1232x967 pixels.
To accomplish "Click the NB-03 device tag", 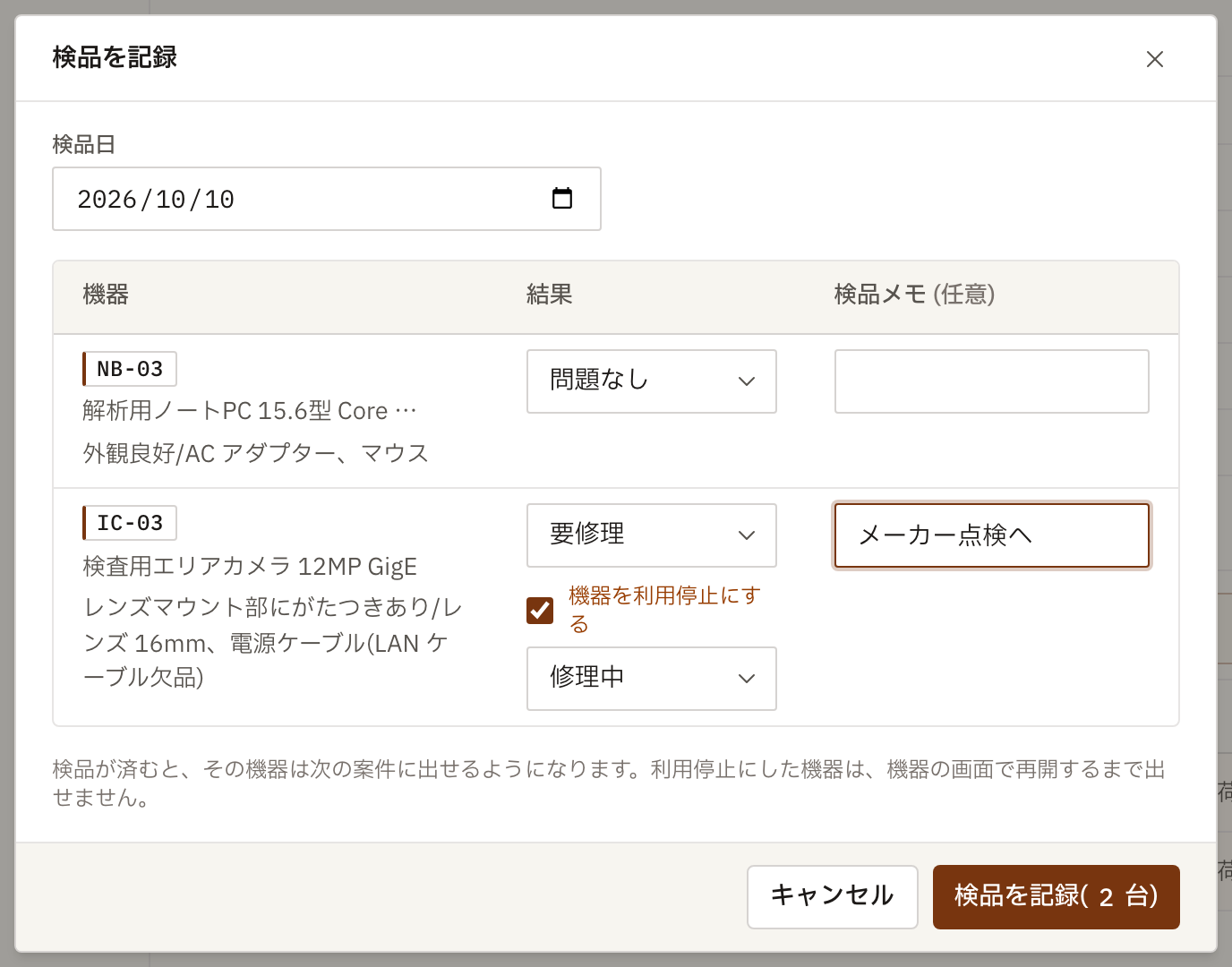I will (x=130, y=369).
